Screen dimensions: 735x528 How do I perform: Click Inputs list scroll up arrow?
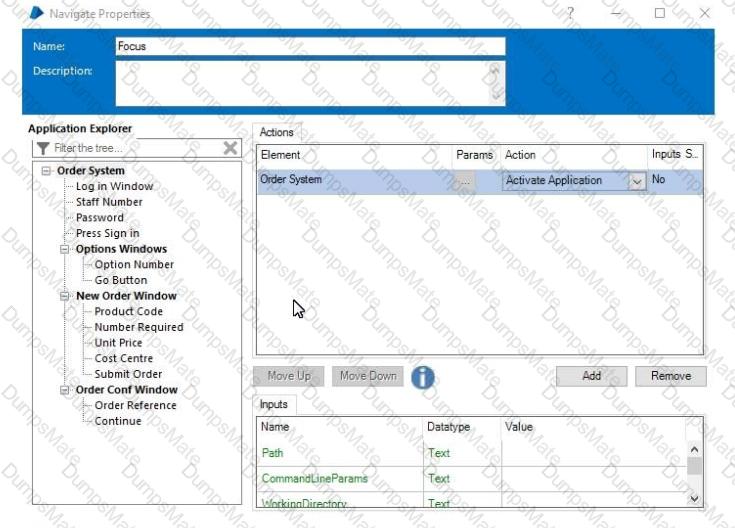tap(695, 449)
